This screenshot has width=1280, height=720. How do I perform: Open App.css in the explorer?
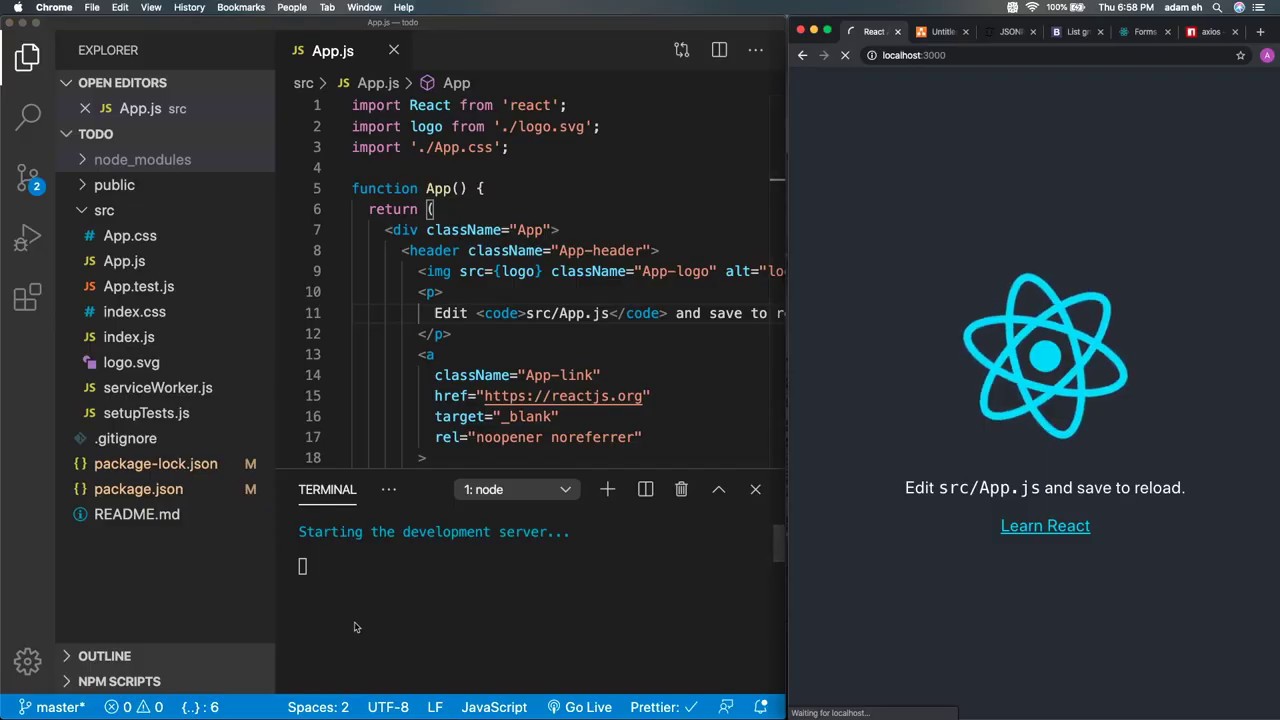130,236
